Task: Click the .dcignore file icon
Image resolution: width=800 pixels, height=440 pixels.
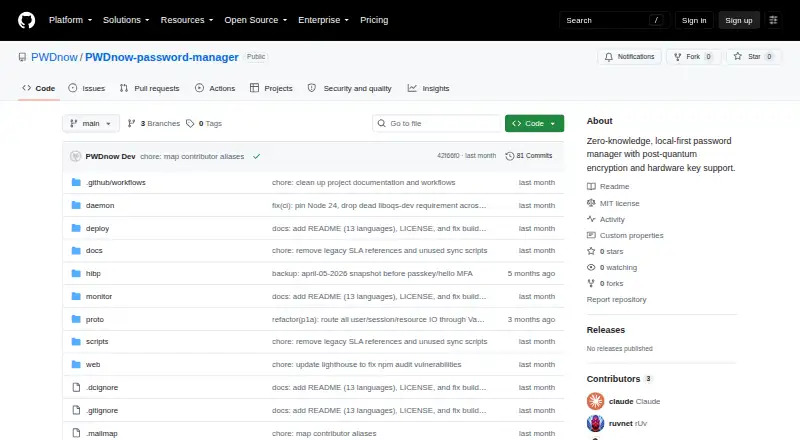Action: point(76,387)
